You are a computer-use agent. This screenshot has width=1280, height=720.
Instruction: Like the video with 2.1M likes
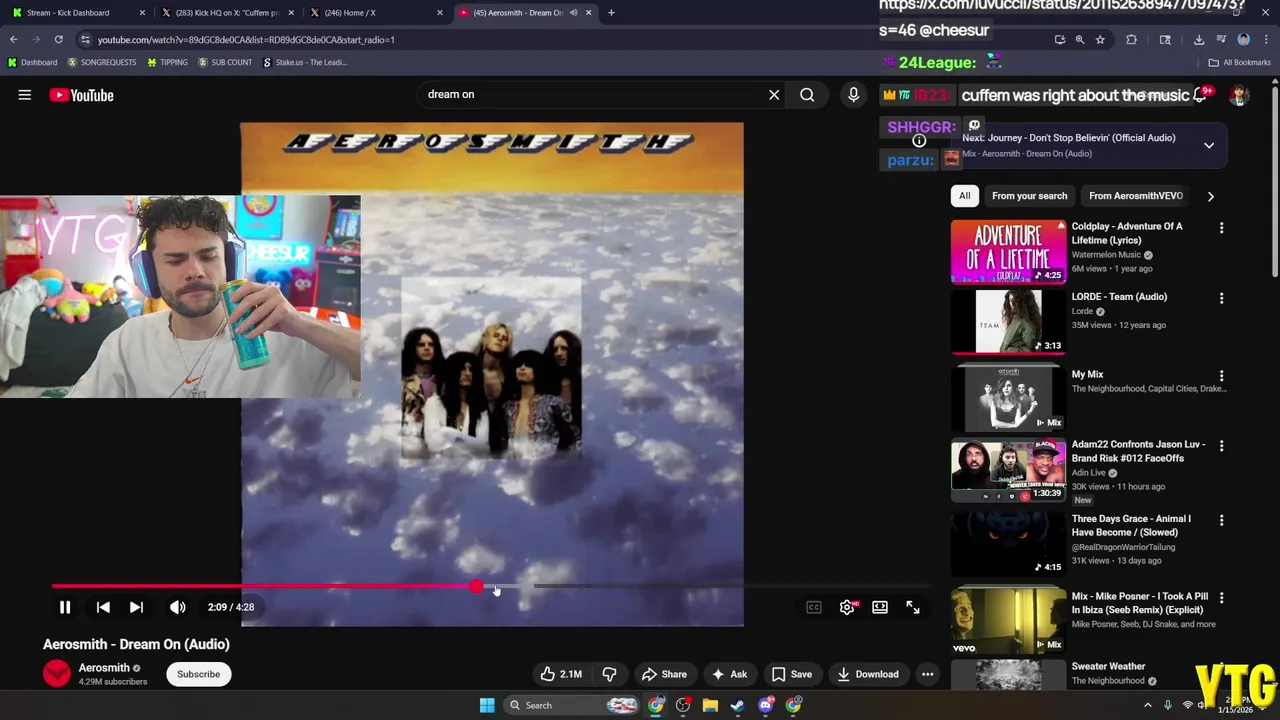coord(561,674)
